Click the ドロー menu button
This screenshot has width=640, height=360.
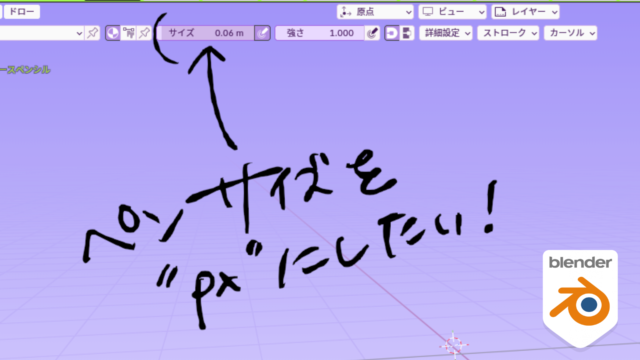tap(22, 12)
